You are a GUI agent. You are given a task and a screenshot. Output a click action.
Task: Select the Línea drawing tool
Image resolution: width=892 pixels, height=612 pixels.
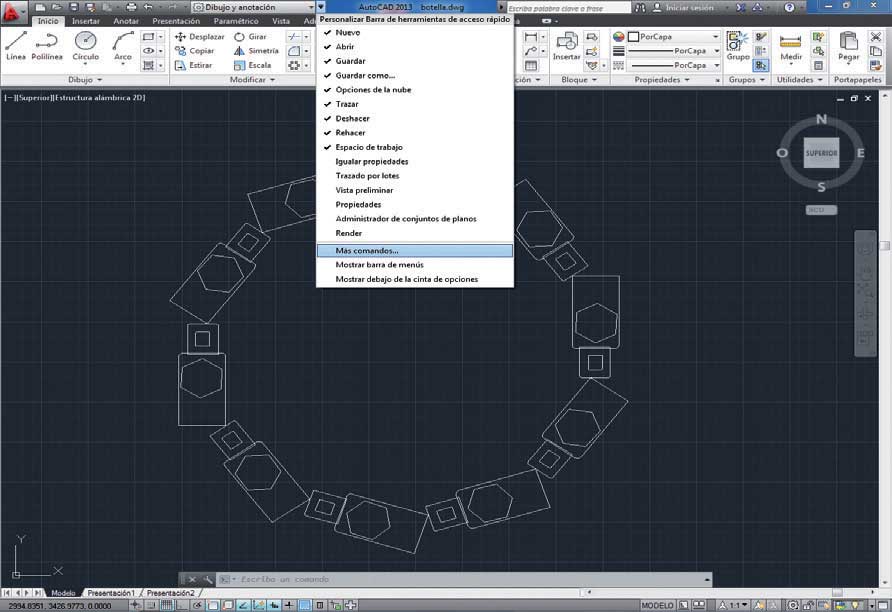click(16, 46)
